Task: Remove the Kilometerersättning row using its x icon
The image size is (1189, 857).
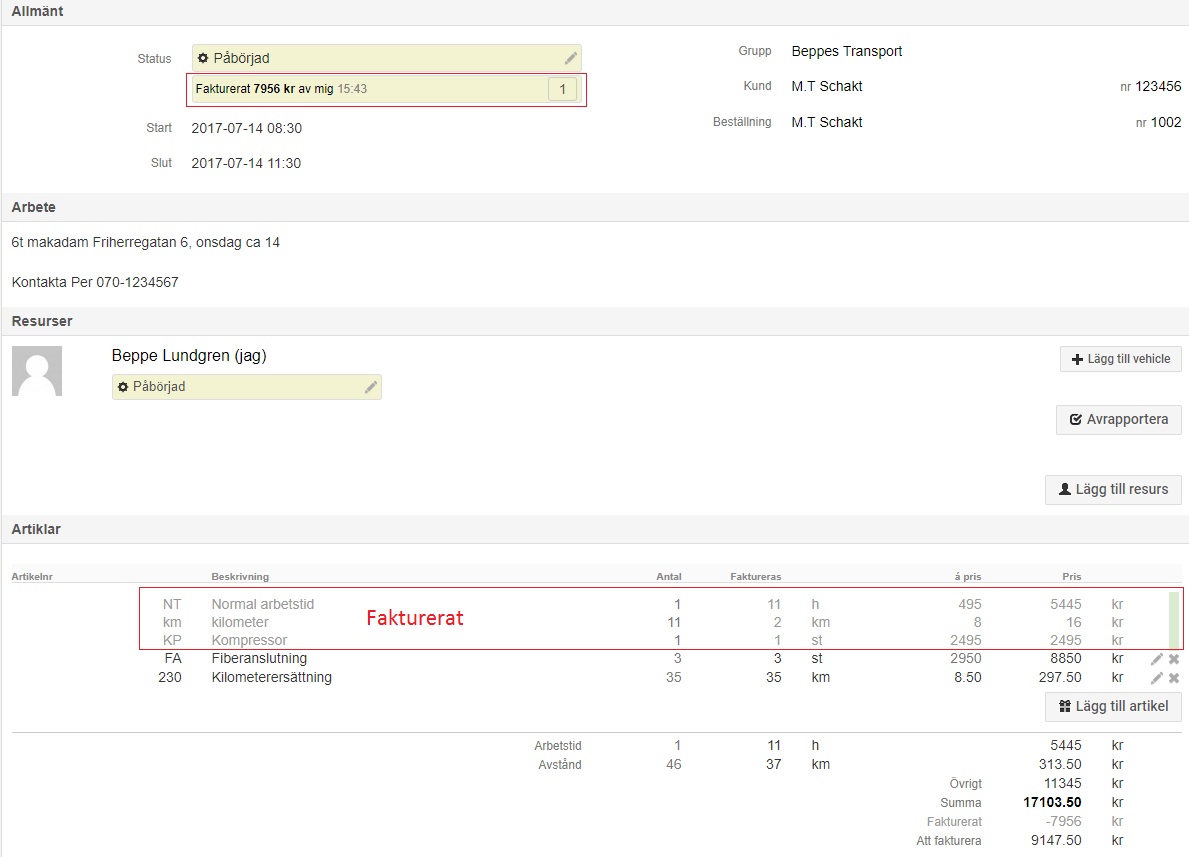Action: tap(1172, 677)
